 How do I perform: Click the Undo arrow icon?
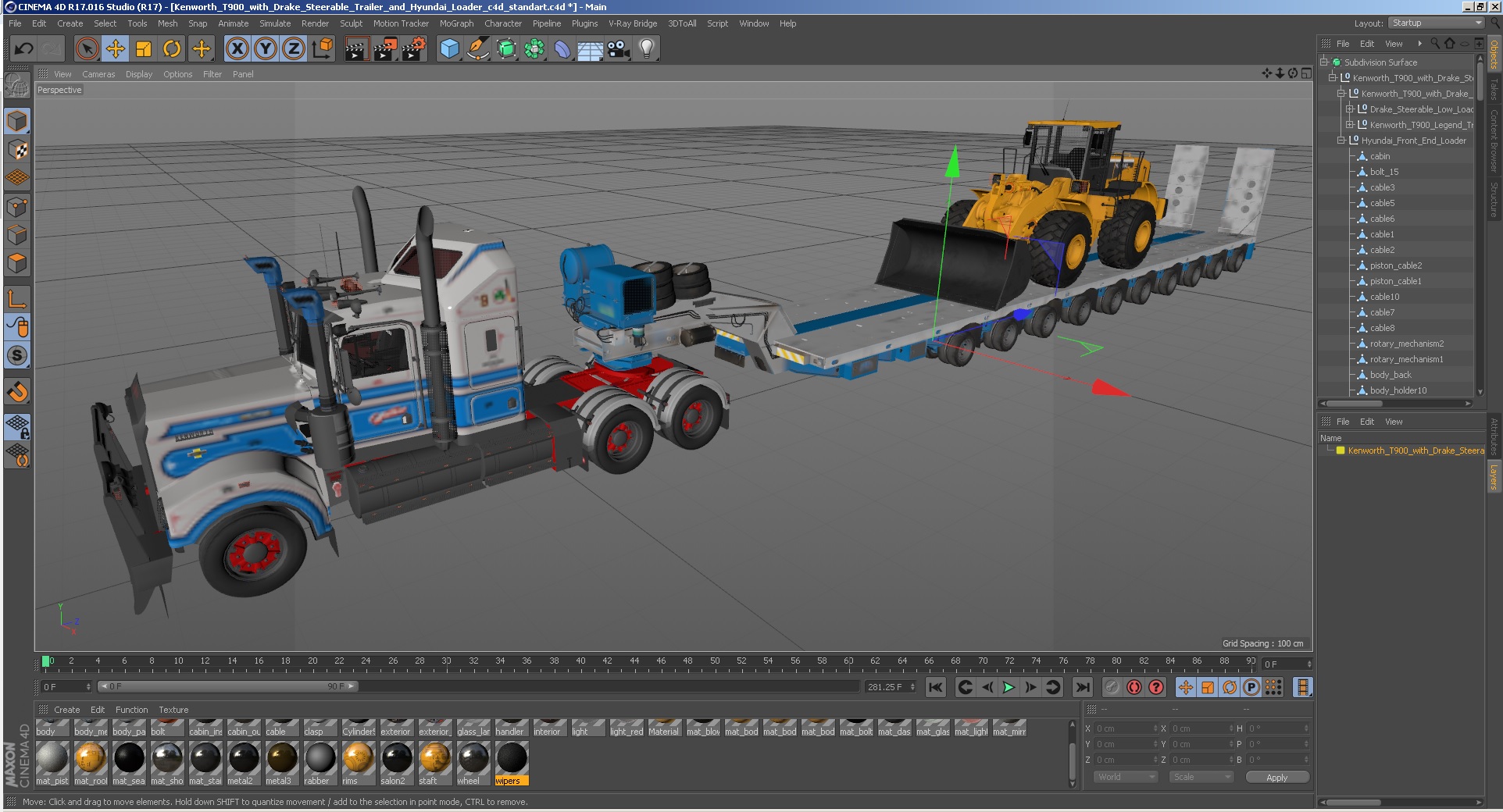coord(23,49)
